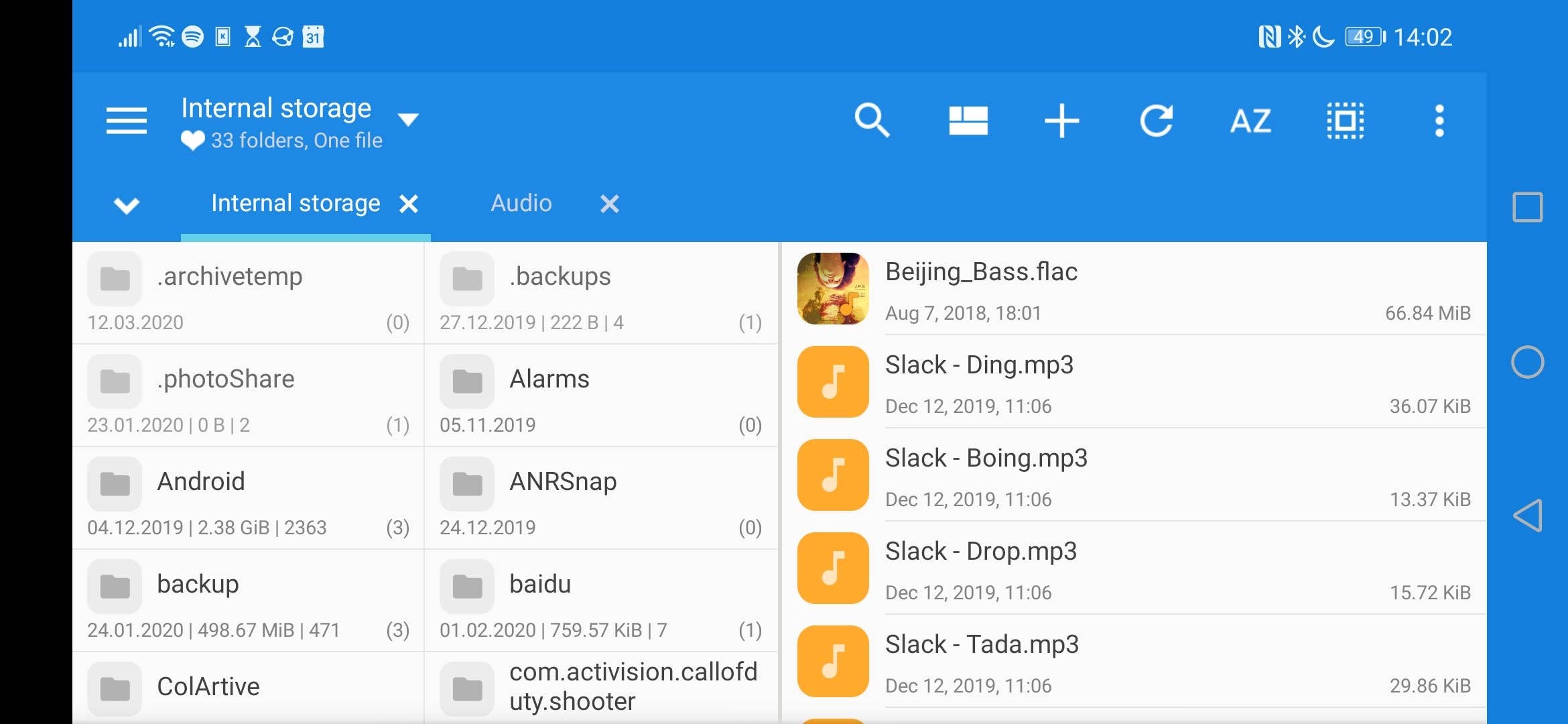This screenshot has width=1568, height=724.
Task: Activate multi-select mode icon
Action: pyautogui.click(x=1346, y=121)
